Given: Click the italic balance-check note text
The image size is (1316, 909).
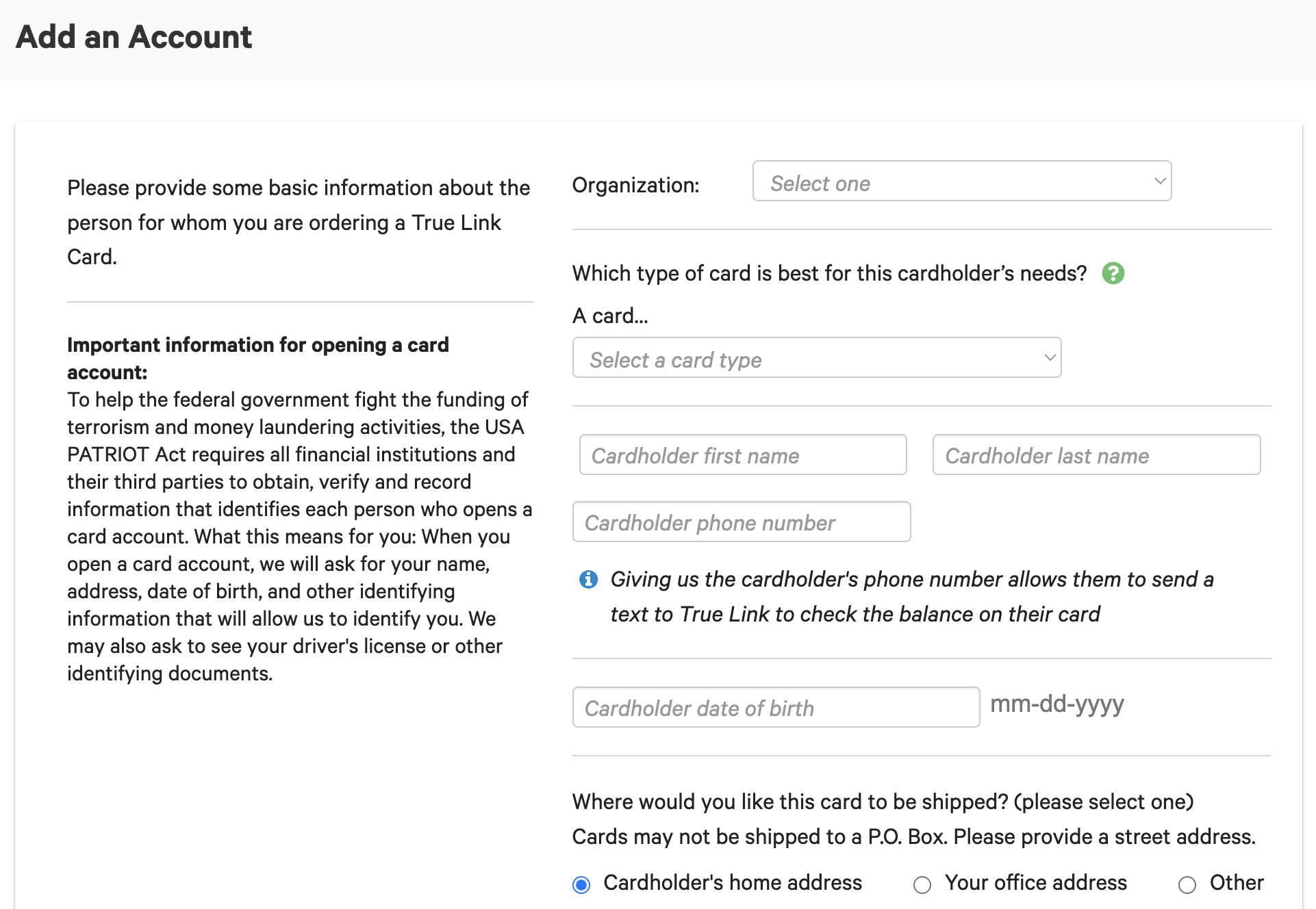Looking at the screenshot, I should coord(911,596).
